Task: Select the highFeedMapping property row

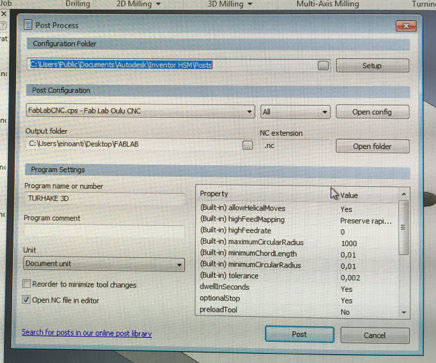Action: [298, 220]
